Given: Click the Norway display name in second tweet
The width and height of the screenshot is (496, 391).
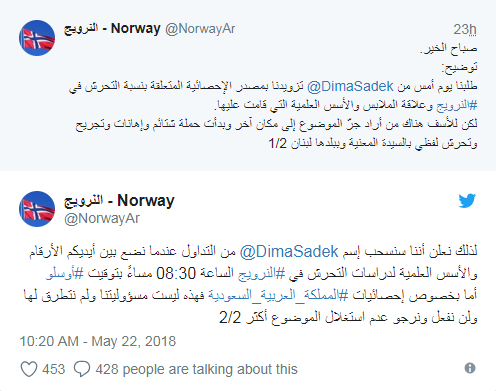Looking at the screenshot, I should click(x=119, y=200).
